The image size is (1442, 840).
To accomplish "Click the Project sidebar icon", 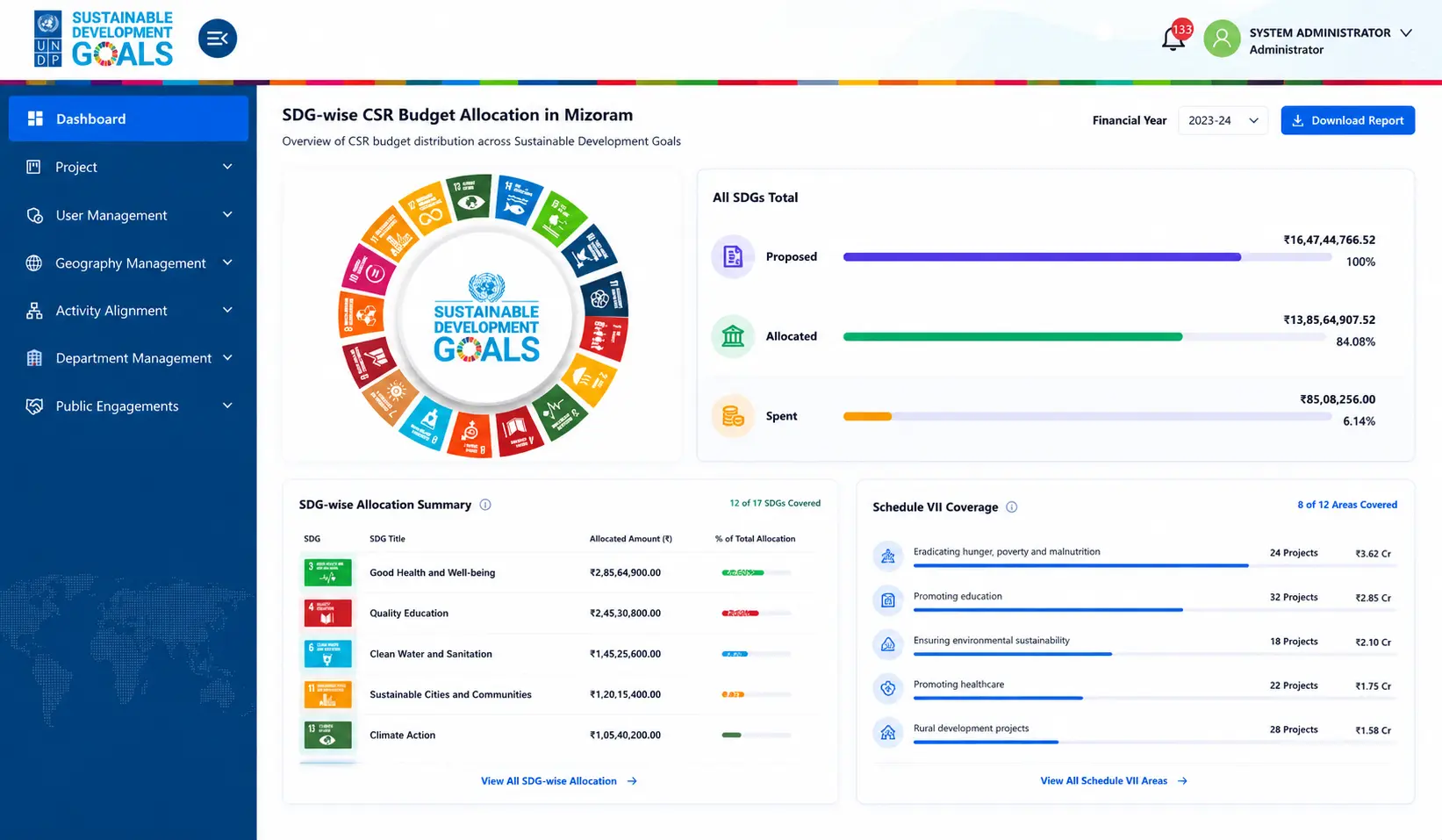I will pyautogui.click(x=34, y=167).
